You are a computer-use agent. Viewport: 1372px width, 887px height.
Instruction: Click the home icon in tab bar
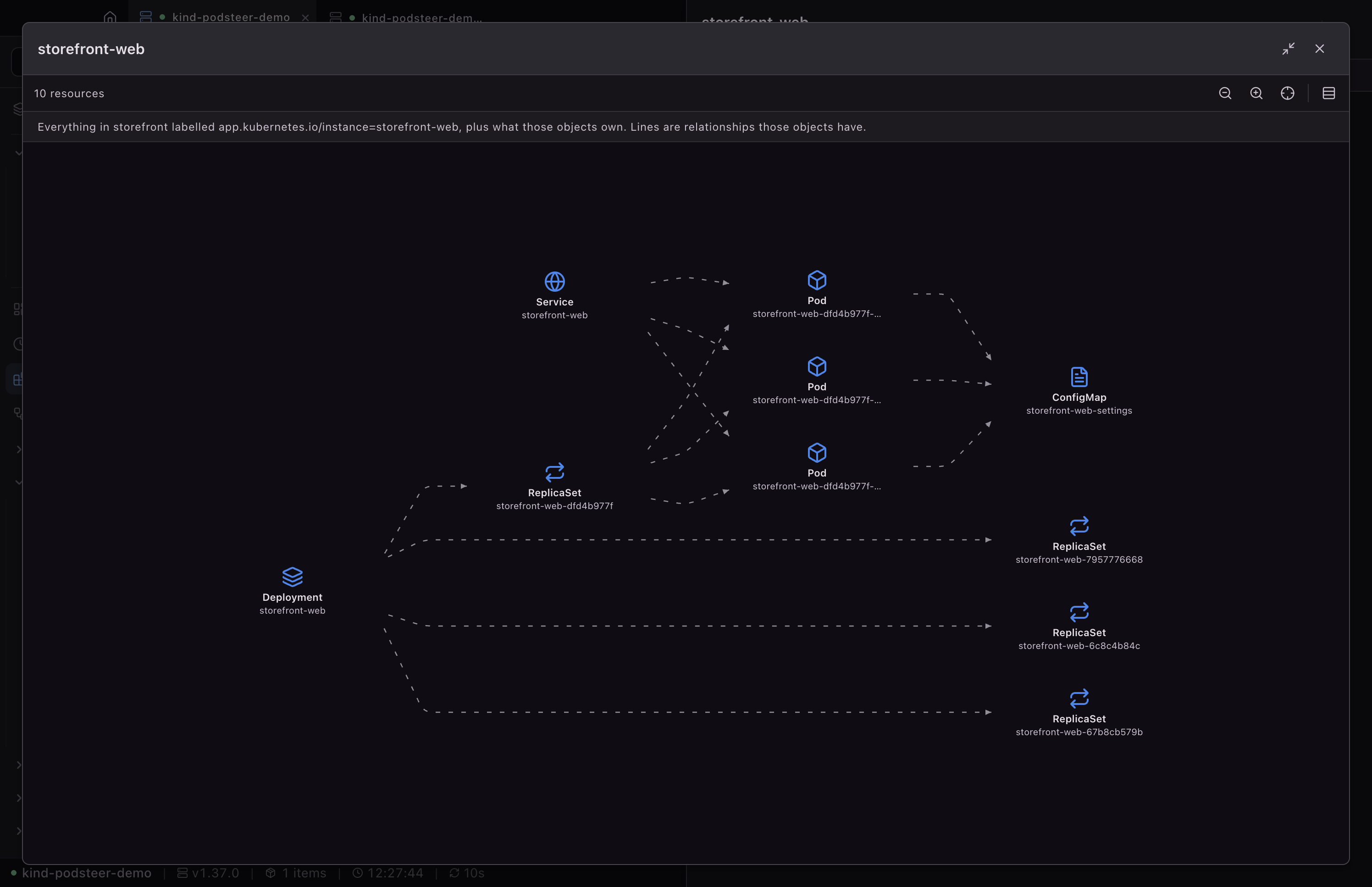coord(110,17)
